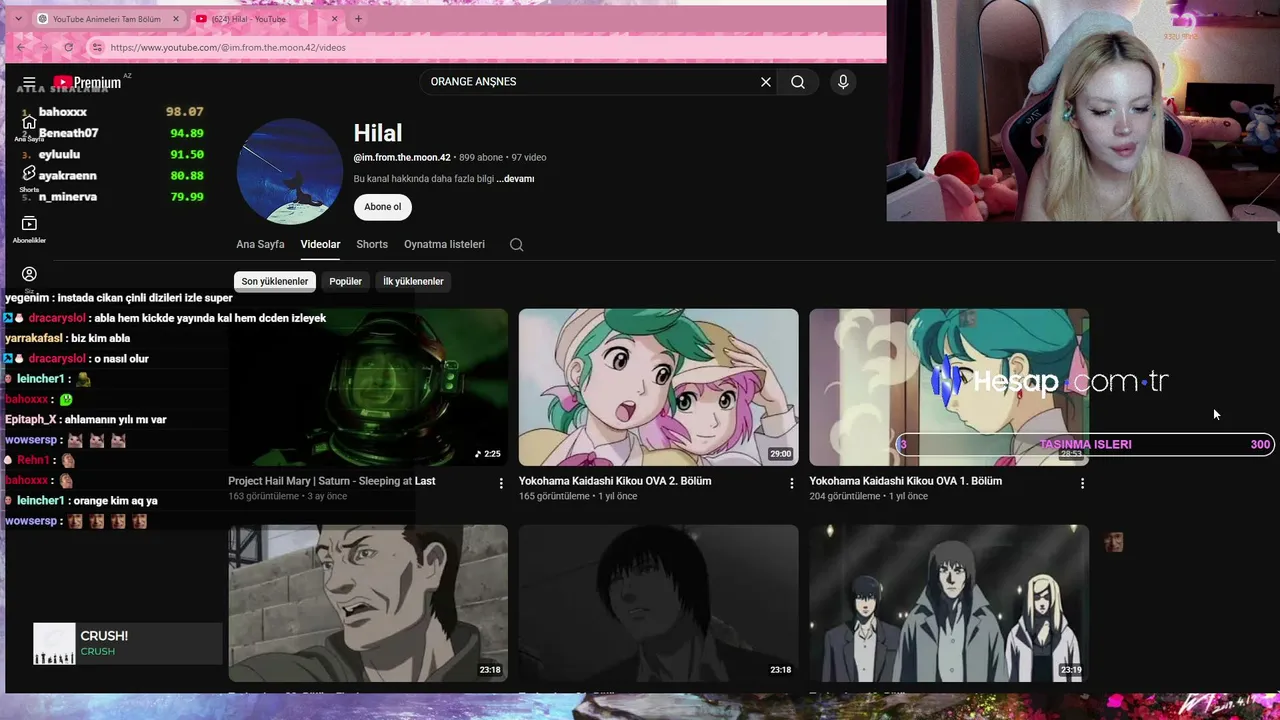Focus the browser address bar URL
1280x720 pixels.
(228, 47)
